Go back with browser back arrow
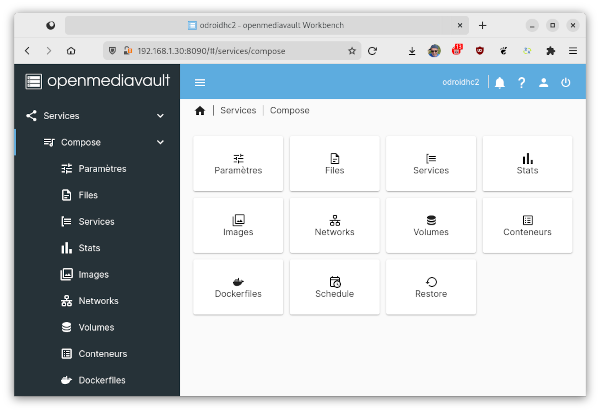Screen dimensions: 600x412 27,50
